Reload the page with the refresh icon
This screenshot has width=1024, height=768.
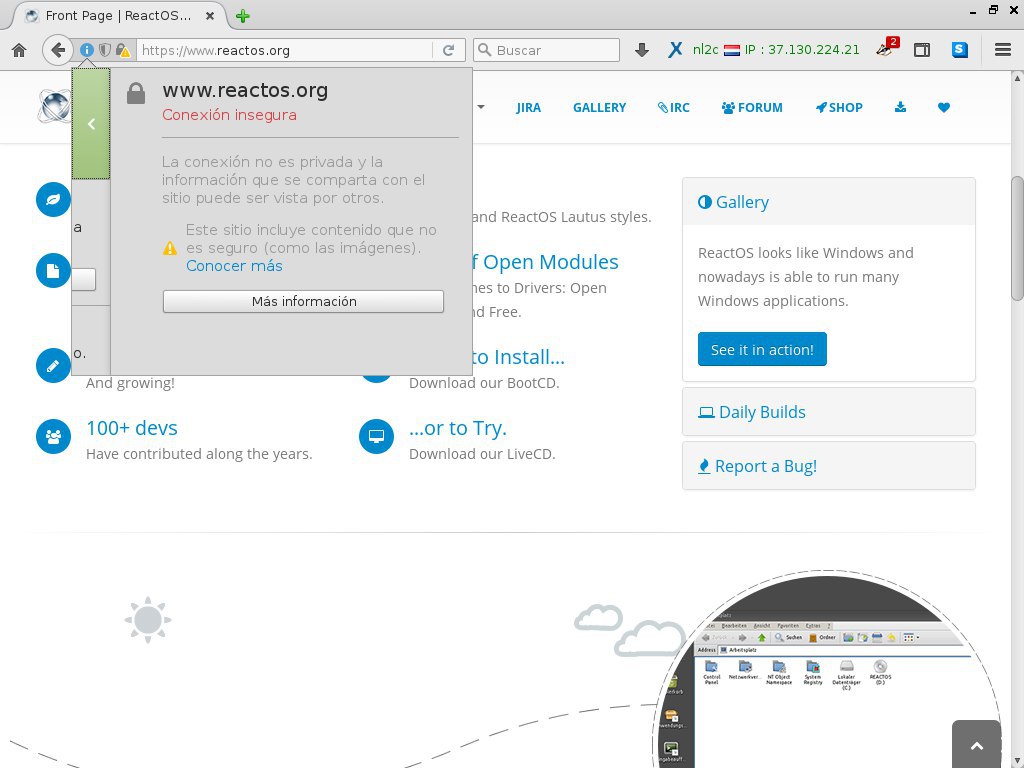[449, 50]
